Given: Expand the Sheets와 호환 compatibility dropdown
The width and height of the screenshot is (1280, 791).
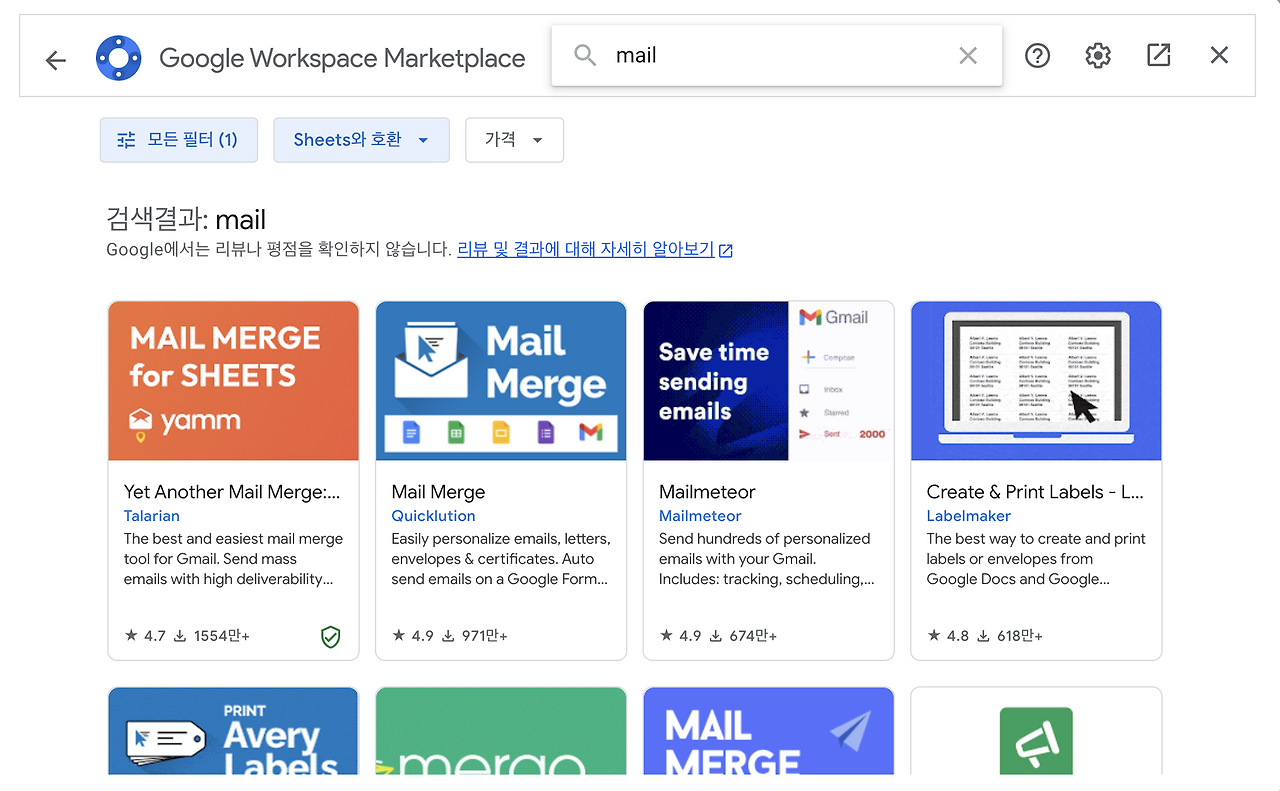Looking at the screenshot, I should coord(361,140).
